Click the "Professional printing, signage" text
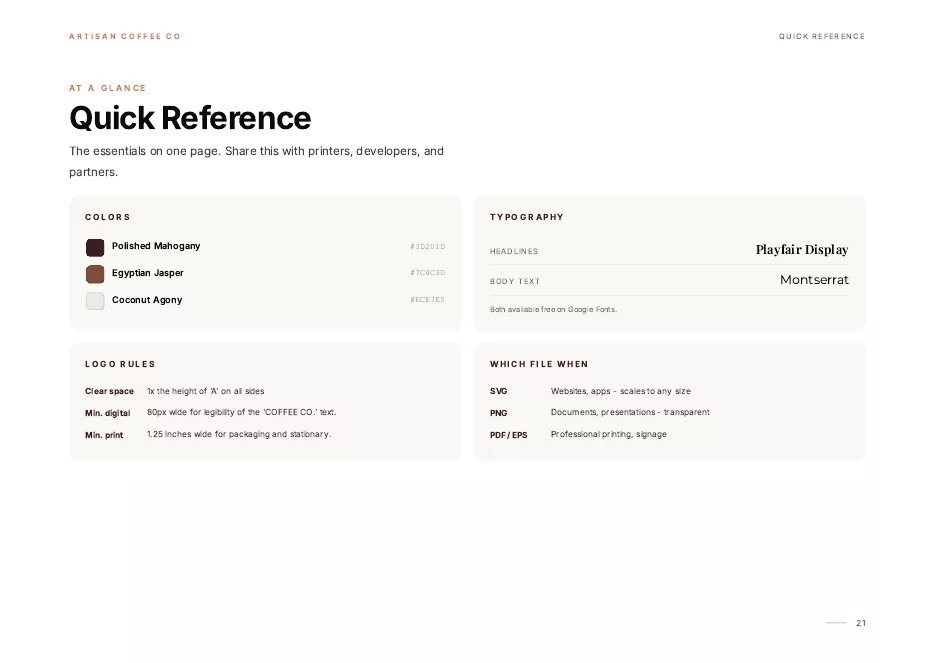 click(609, 434)
